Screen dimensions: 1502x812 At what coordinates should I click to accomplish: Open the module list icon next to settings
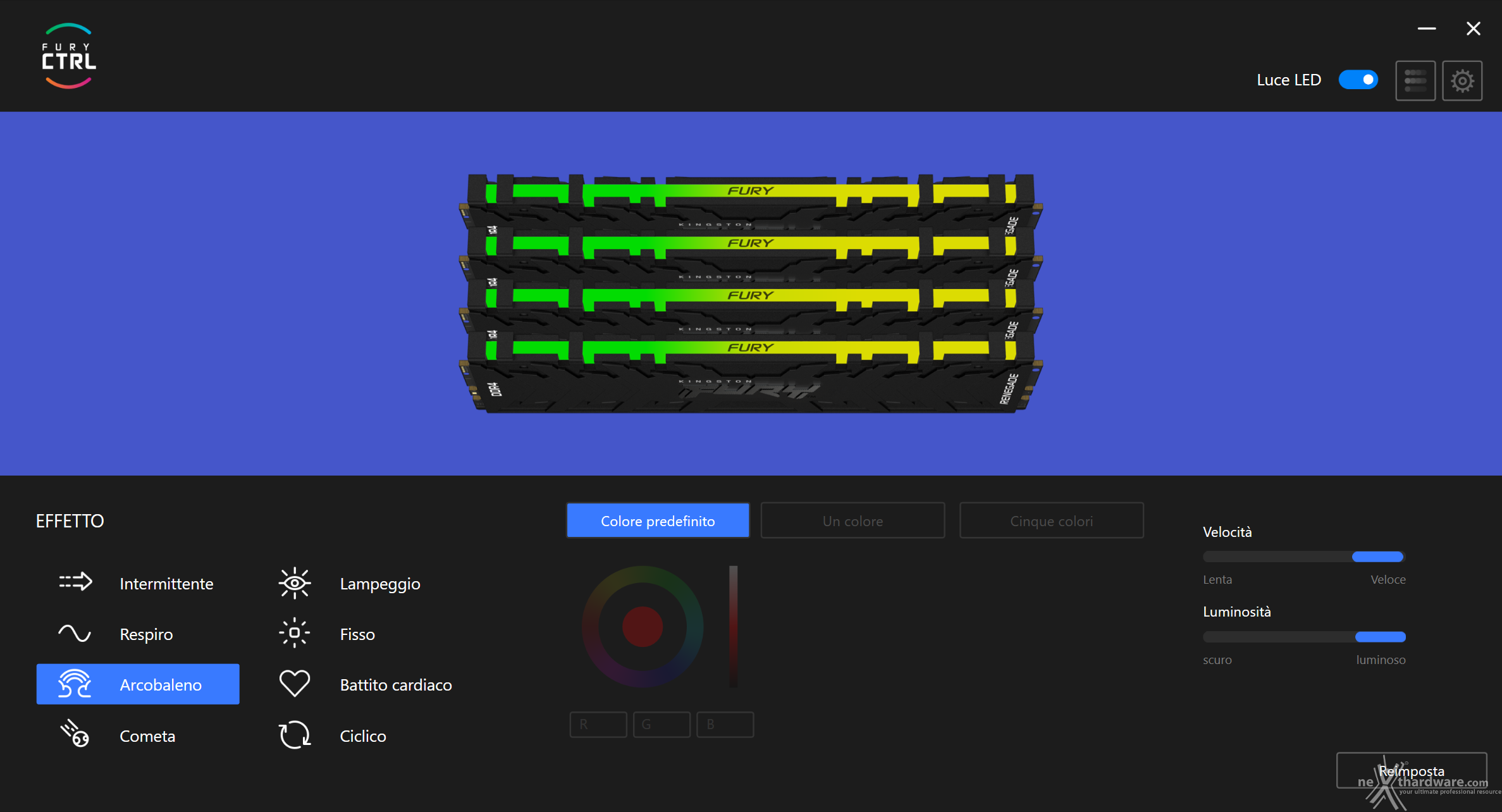coord(1415,80)
